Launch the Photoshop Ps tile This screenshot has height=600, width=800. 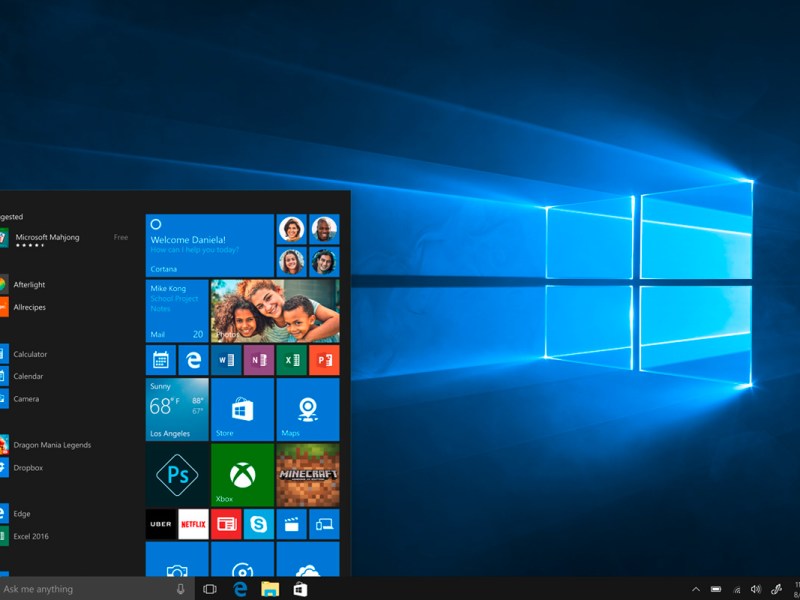pos(177,474)
